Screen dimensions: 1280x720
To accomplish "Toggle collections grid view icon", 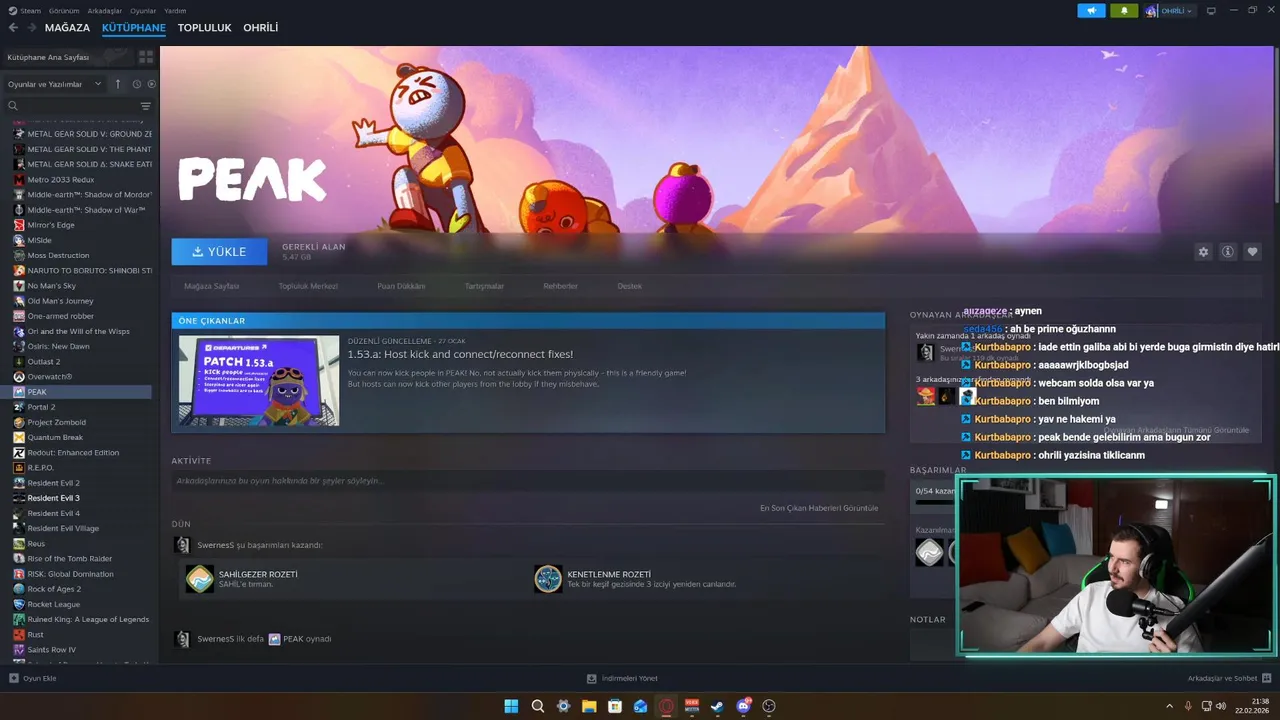I will tap(146, 57).
